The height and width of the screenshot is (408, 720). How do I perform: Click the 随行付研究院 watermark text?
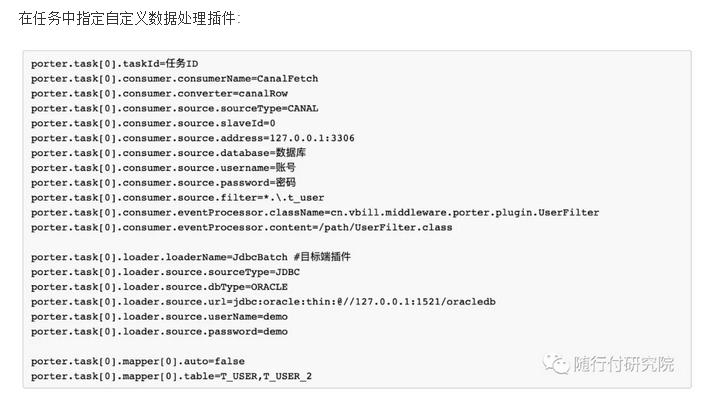[624, 364]
